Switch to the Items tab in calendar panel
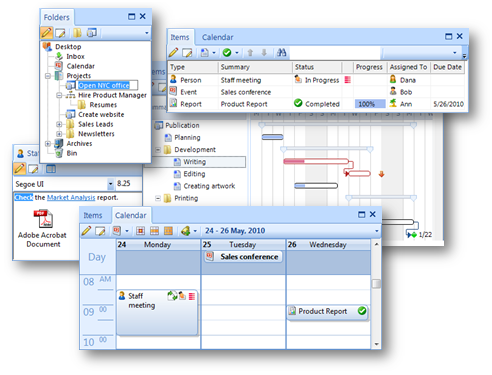 (x=93, y=215)
